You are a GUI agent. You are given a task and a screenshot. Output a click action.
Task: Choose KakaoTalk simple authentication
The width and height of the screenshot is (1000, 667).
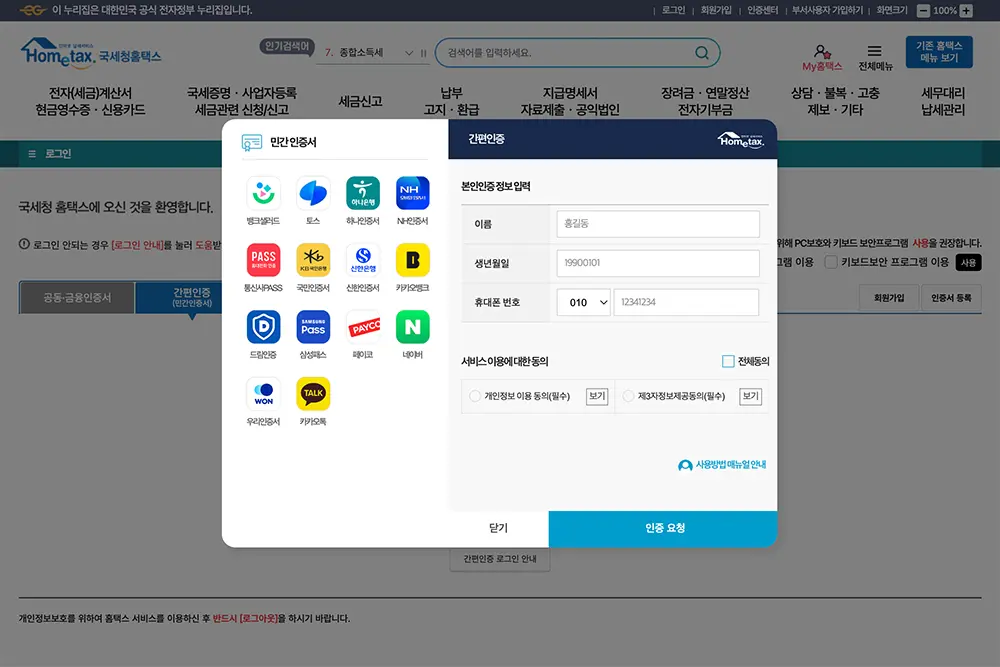pyautogui.click(x=313, y=395)
